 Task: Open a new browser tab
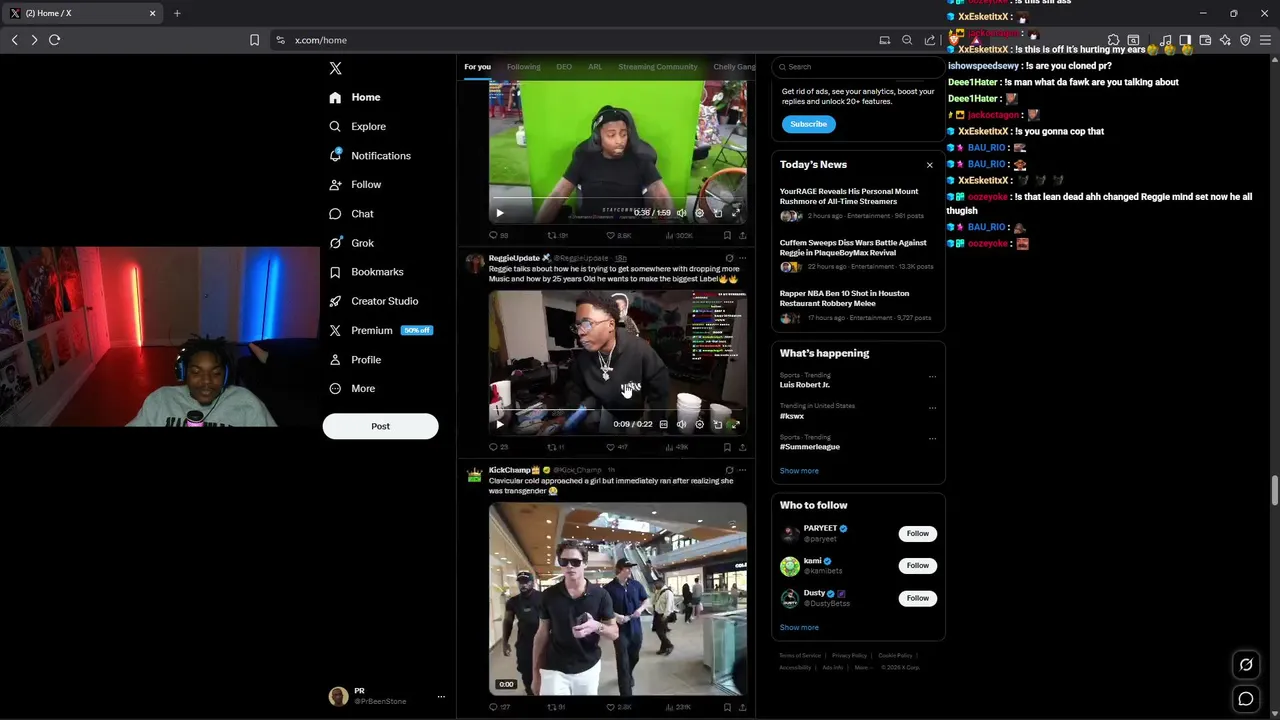pyautogui.click(x=177, y=13)
